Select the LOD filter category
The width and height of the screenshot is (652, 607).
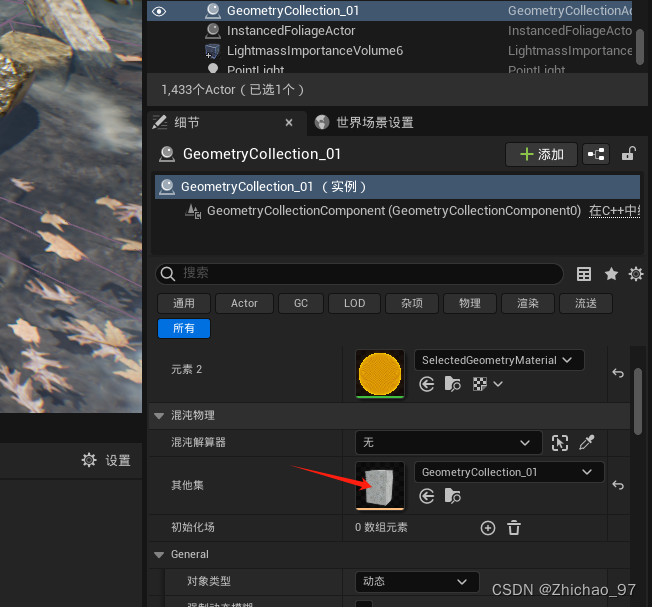(354, 304)
